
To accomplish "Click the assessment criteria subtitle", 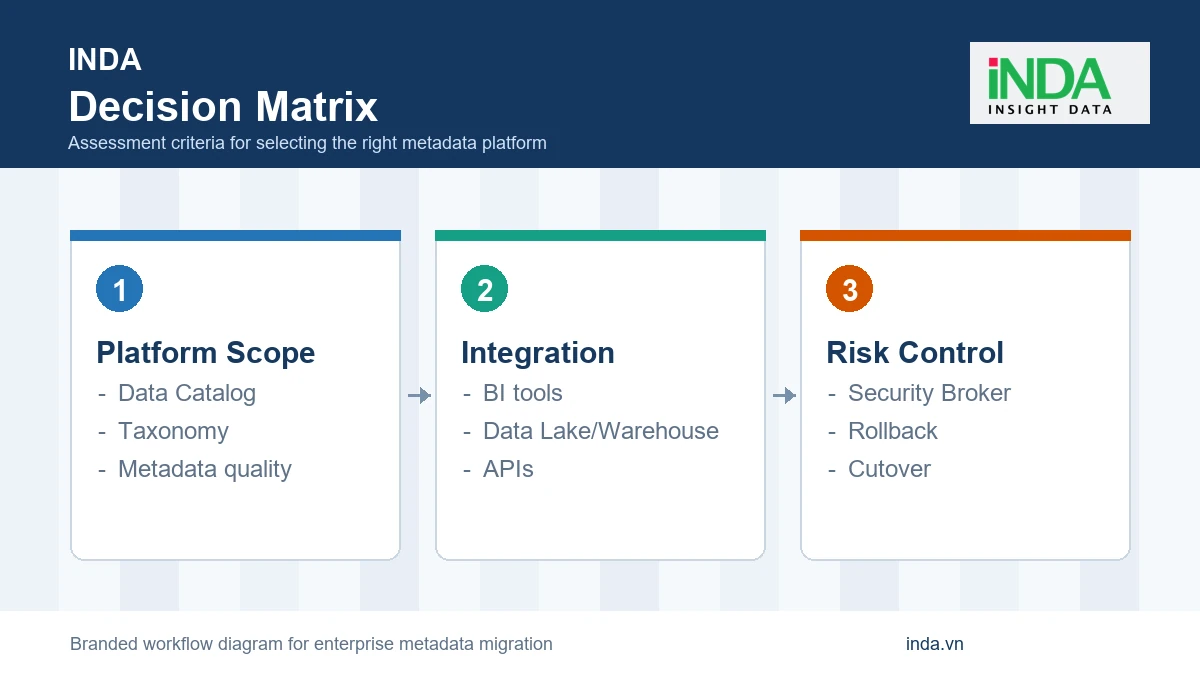I will [x=307, y=143].
